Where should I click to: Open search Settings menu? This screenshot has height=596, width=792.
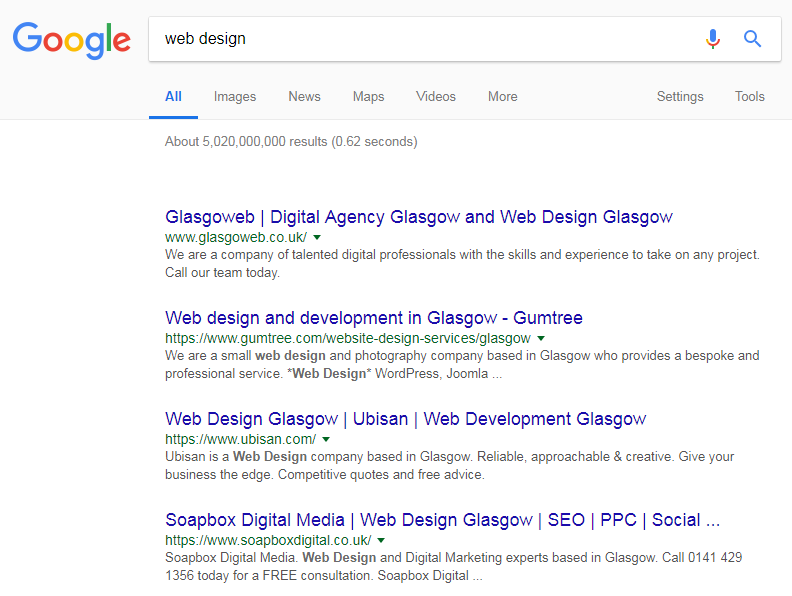click(x=680, y=96)
